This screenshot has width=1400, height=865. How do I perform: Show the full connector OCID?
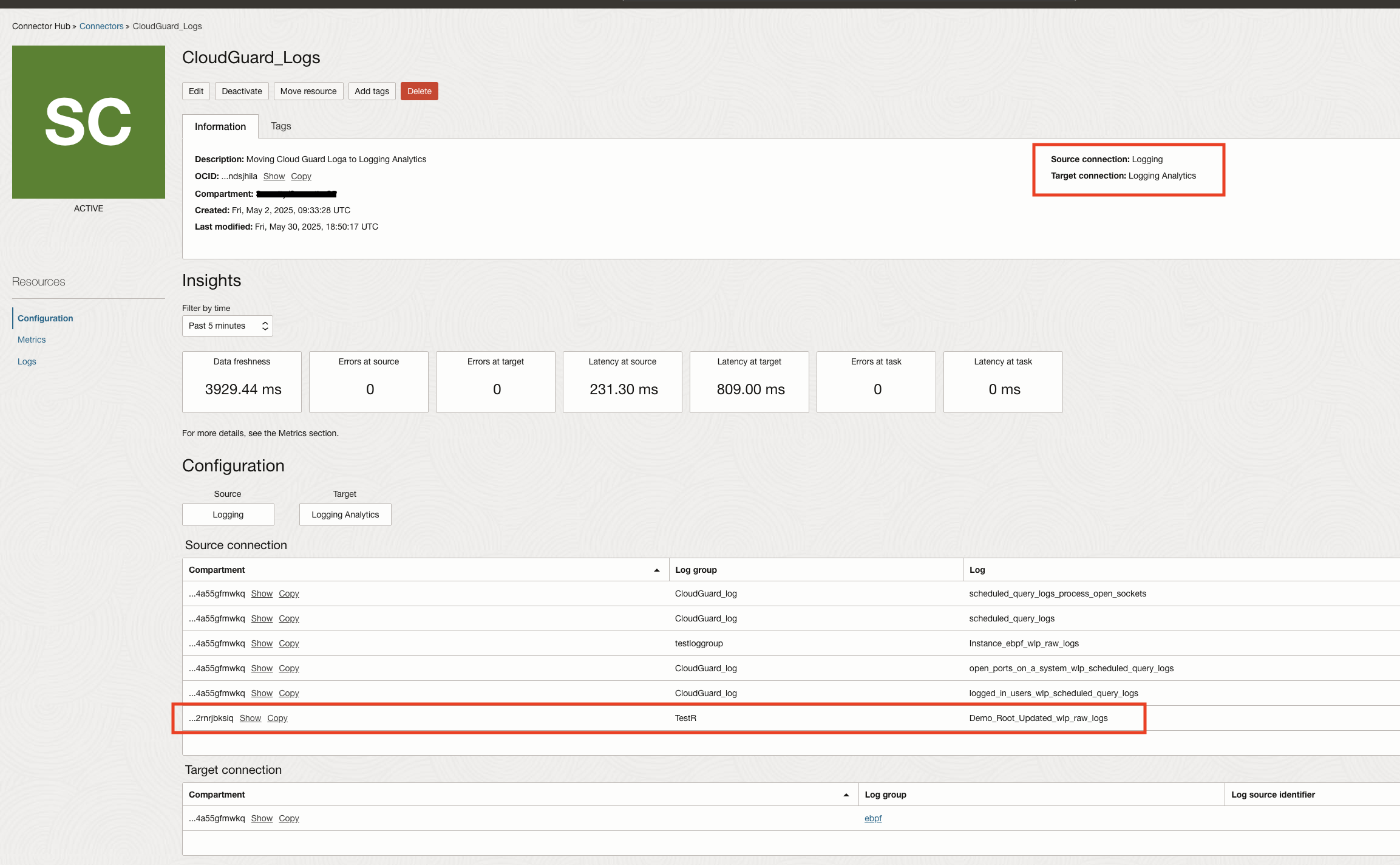coord(274,176)
